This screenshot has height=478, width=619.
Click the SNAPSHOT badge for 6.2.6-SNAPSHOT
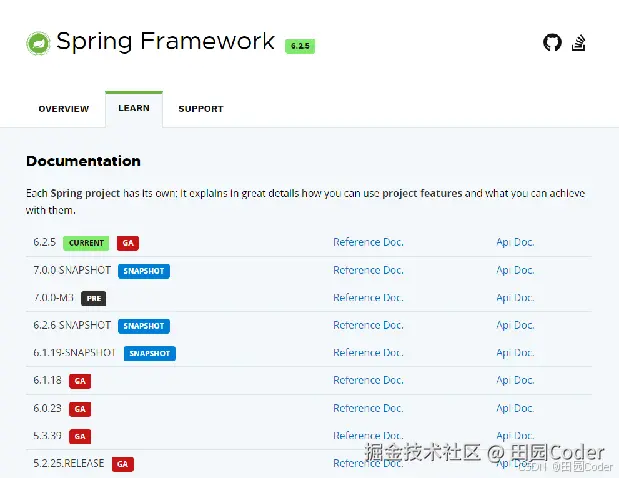144,326
